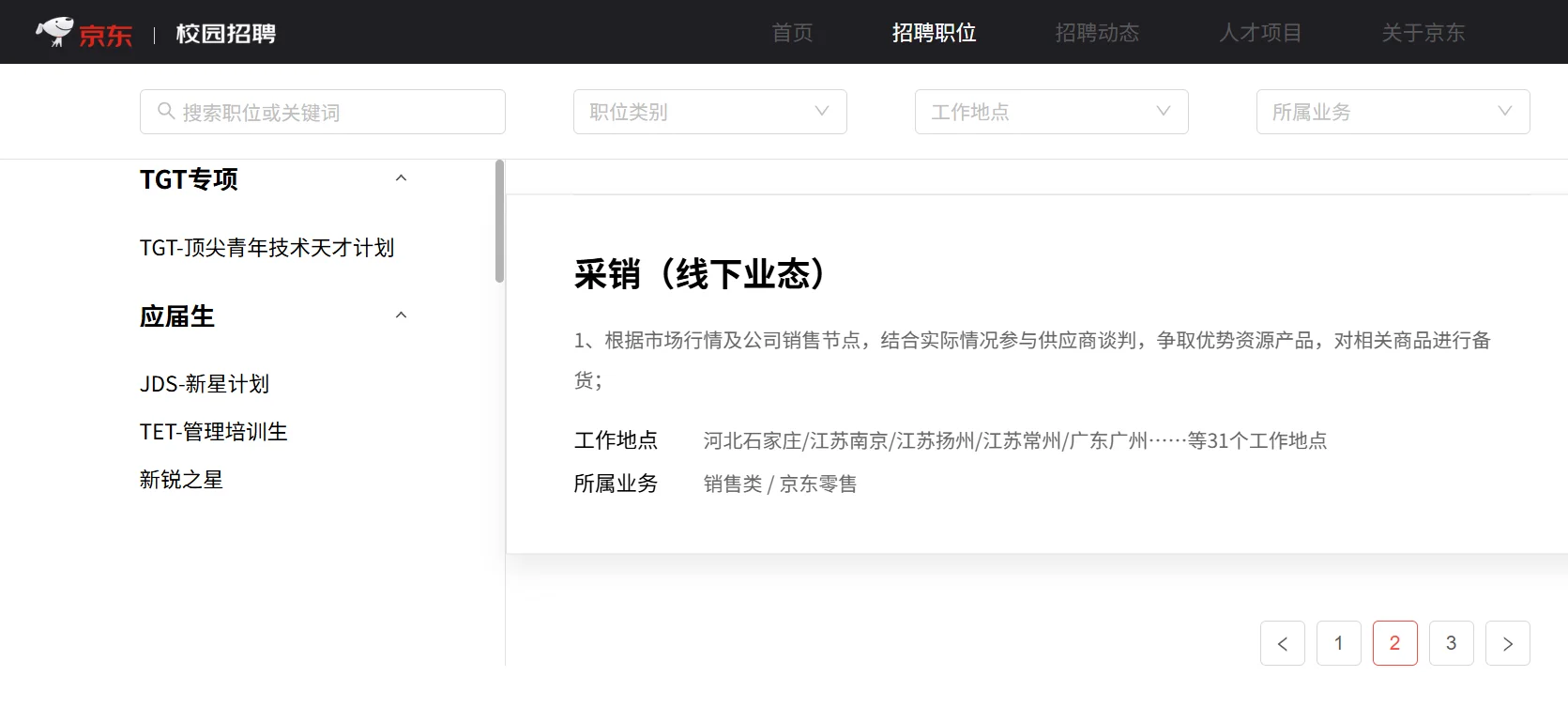Image resolution: width=1568 pixels, height=707 pixels.
Task: Go to next page arrow
Action: coord(1507,643)
